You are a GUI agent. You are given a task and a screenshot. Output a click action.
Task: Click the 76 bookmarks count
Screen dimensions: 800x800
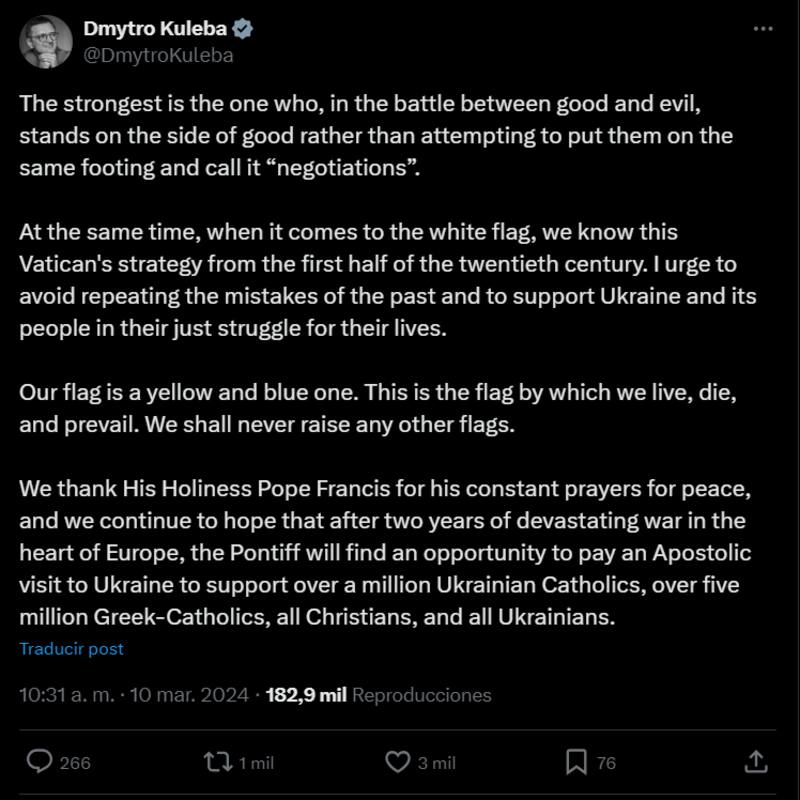[606, 763]
